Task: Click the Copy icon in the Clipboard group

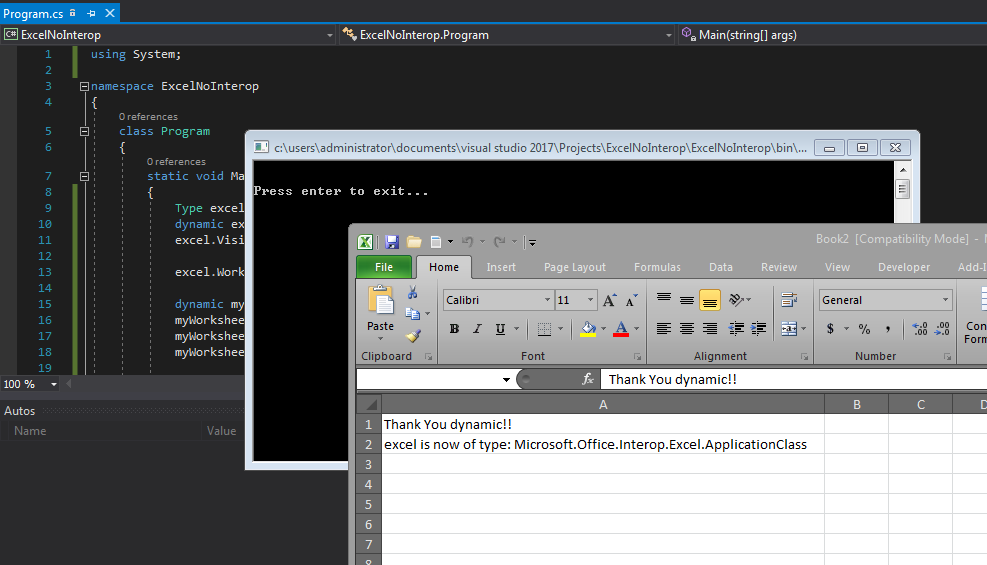Action: click(412, 313)
